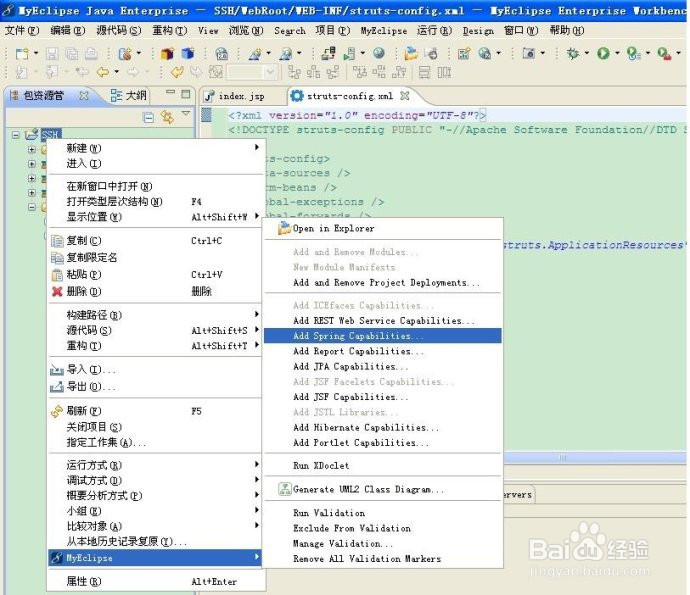Click the External Tools red toolbox icon

tap(664, 54)
